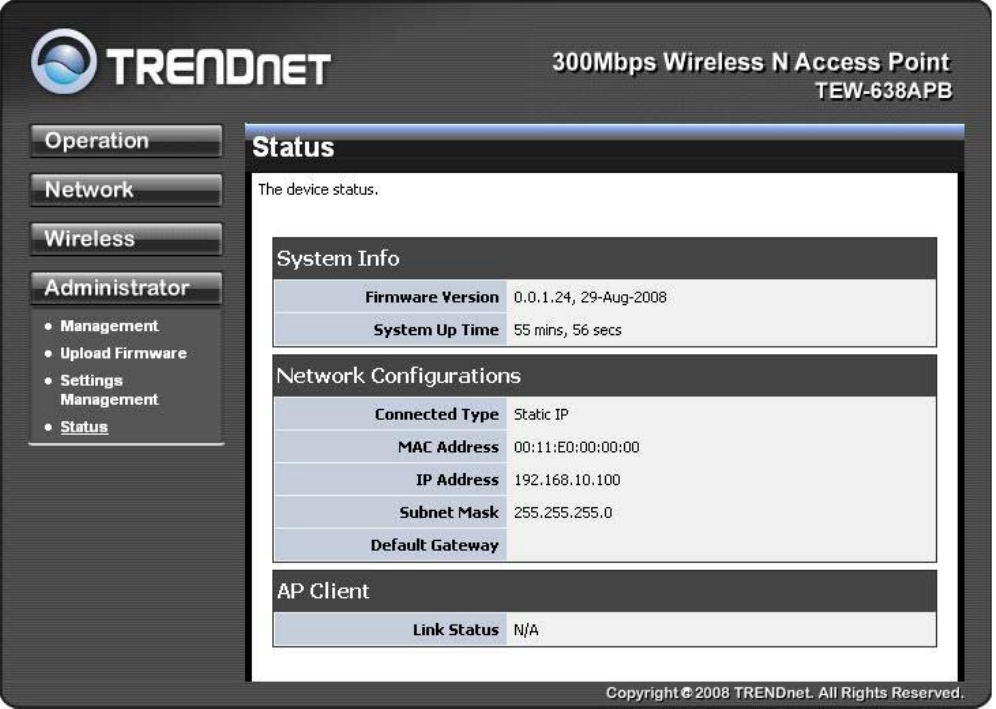996x709 pixels.
Task: Collapse the Administrator menu section
Action: [x=126, y=288]
